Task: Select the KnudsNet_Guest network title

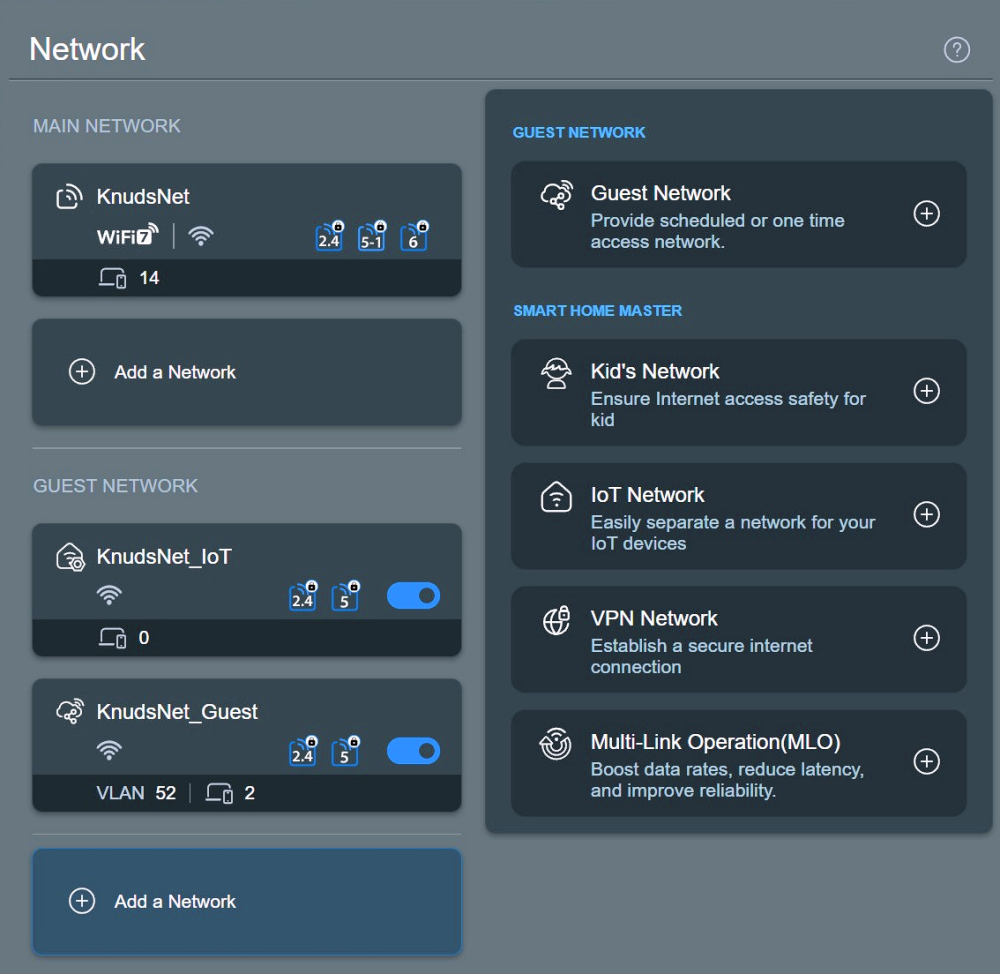Action: click(x=177, y=712)
